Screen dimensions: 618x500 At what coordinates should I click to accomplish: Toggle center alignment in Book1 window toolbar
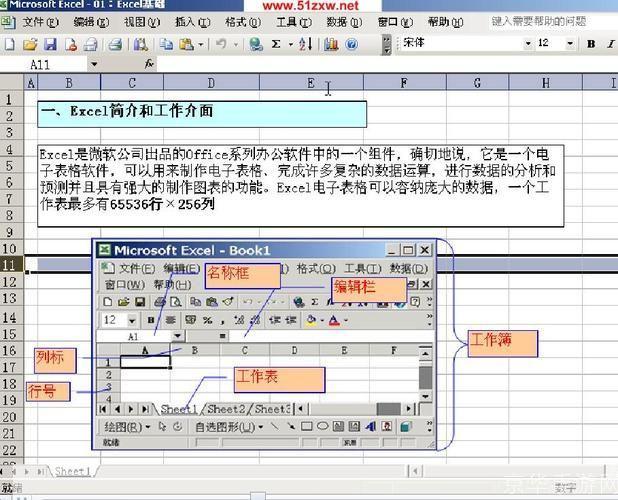[170, 320]
